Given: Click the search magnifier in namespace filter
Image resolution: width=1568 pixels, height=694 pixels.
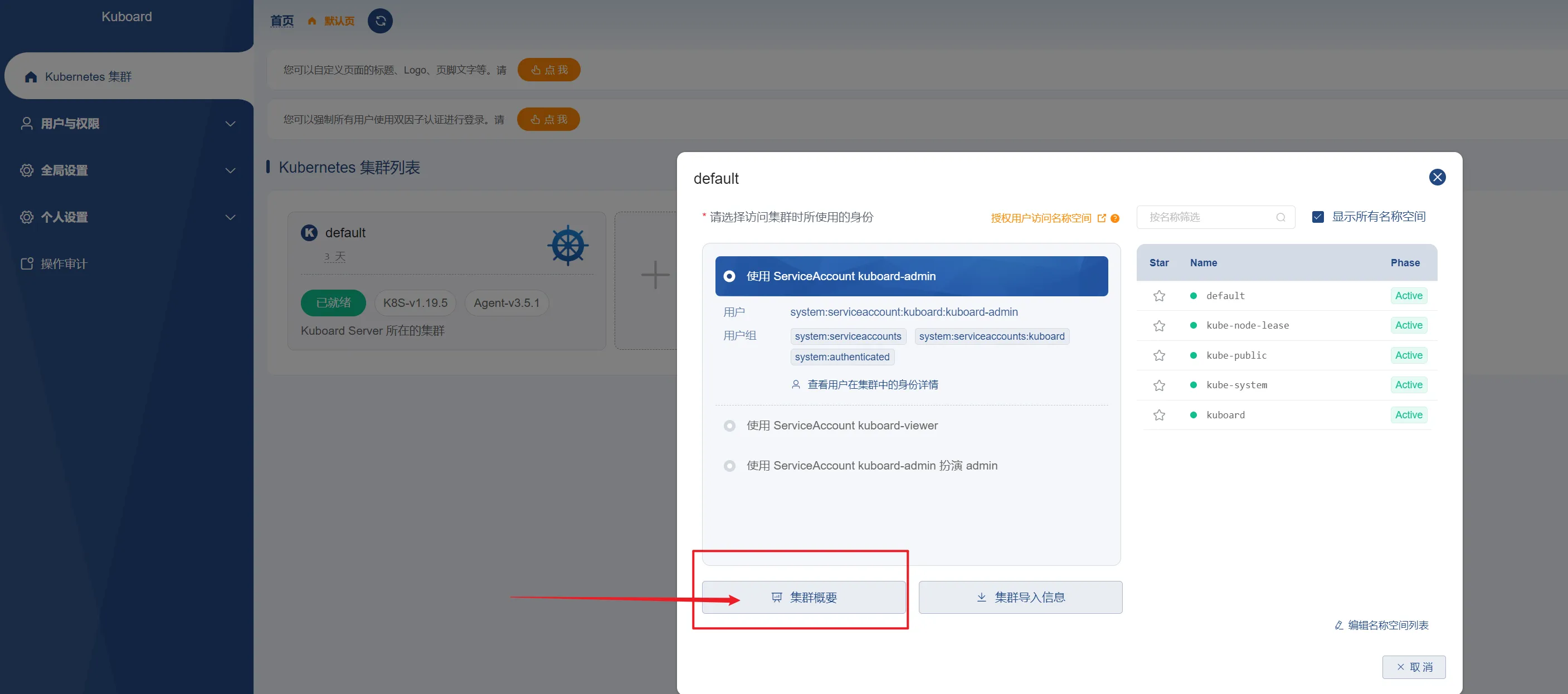Looking at the screenshot, I should coord(1280,217).
